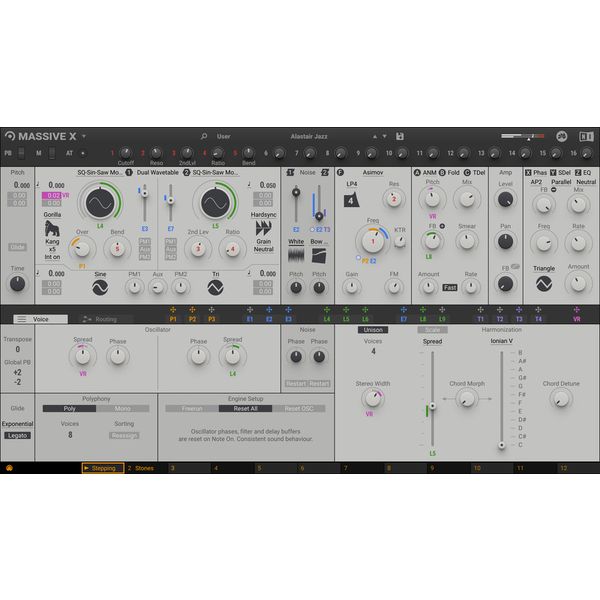Screen dimensions: 600x600
Task: Switch to the Voice tab
Action: 41,319
